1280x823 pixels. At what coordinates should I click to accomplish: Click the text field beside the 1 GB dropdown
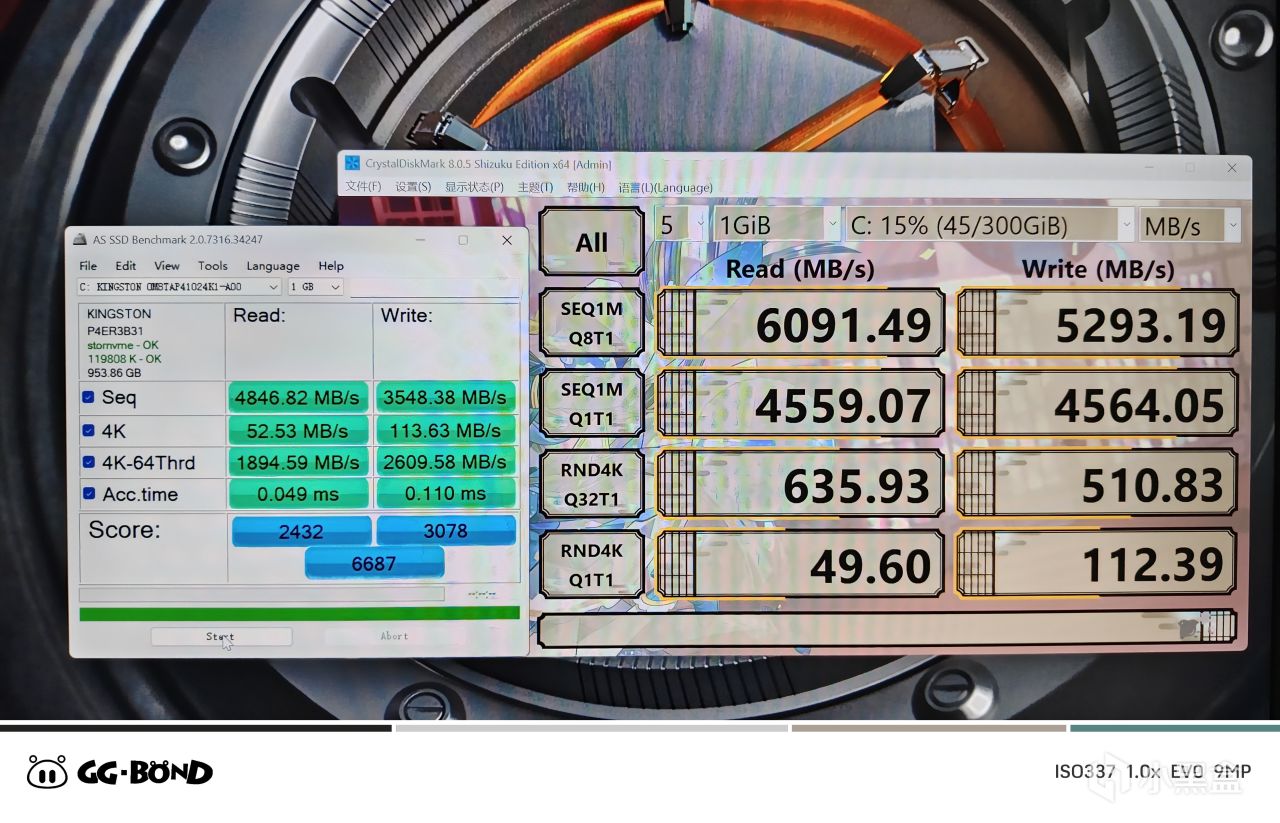434,287
